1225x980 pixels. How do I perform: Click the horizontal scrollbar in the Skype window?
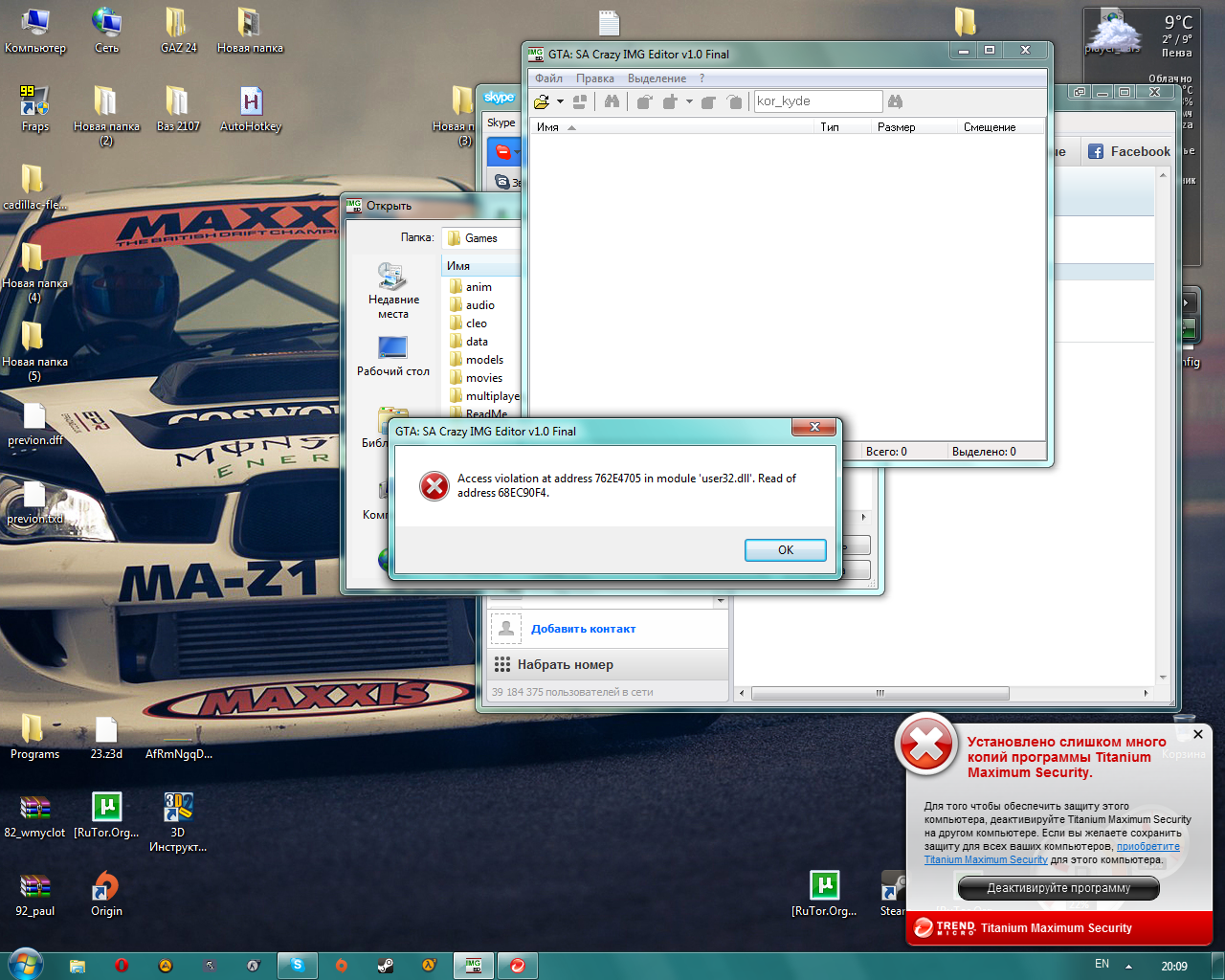click(880, 693)
